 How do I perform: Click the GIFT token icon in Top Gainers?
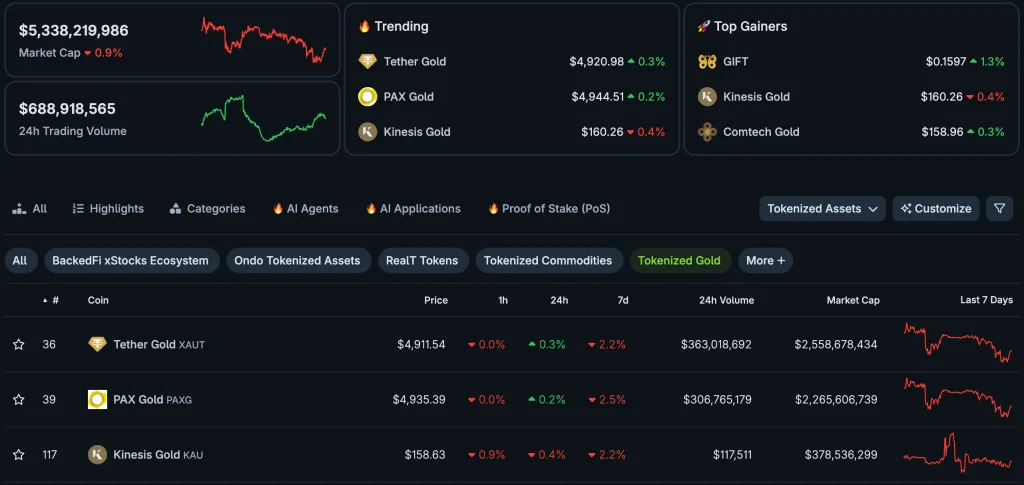pos(707,62)
